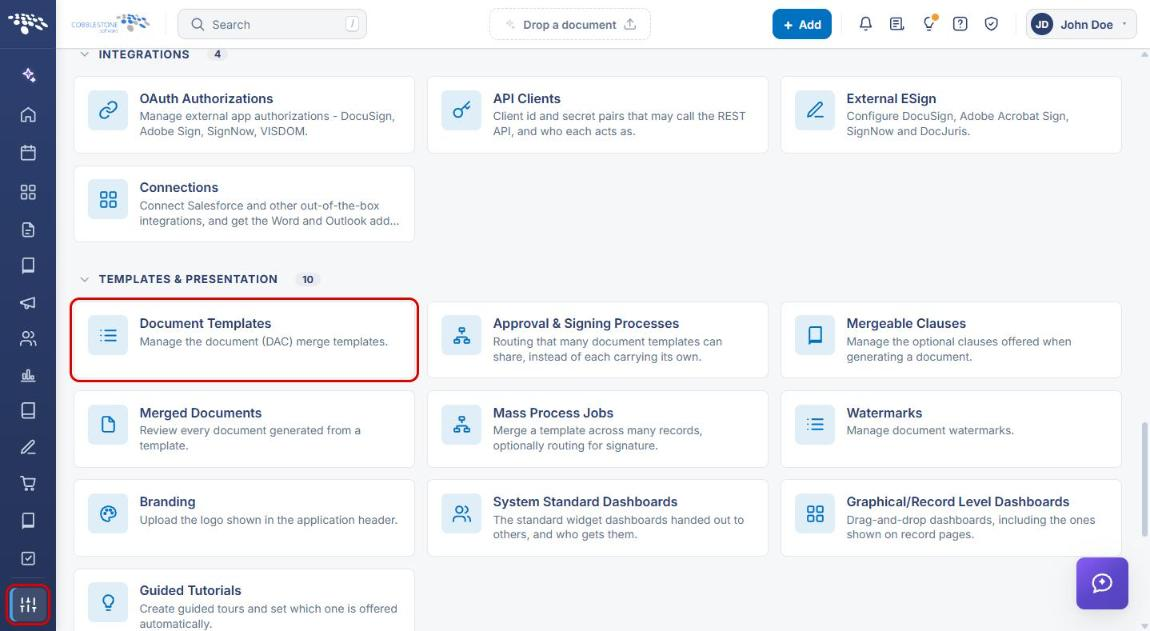Open the pen icon in sidebar

28,447
